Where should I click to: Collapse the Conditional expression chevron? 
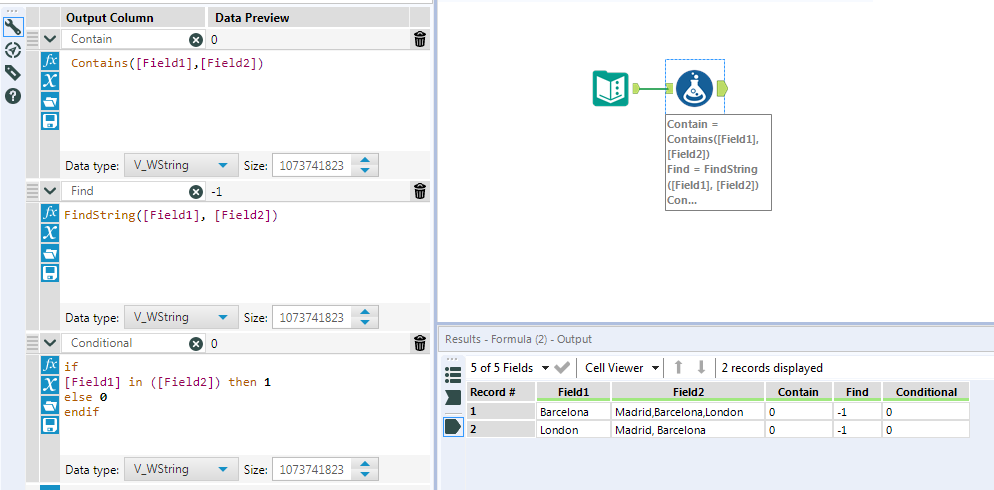pos(50,343)
